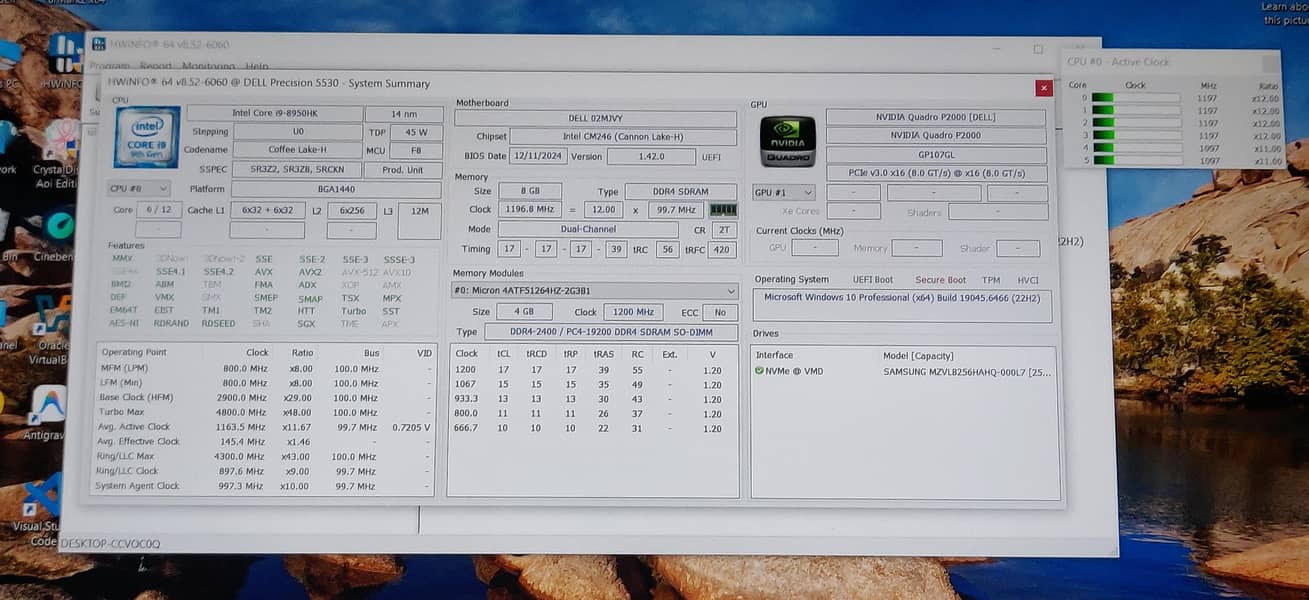Click the BIOS date 12/11/2024 field
This screenshot has width=1309, height=600.
coord(538,156)
